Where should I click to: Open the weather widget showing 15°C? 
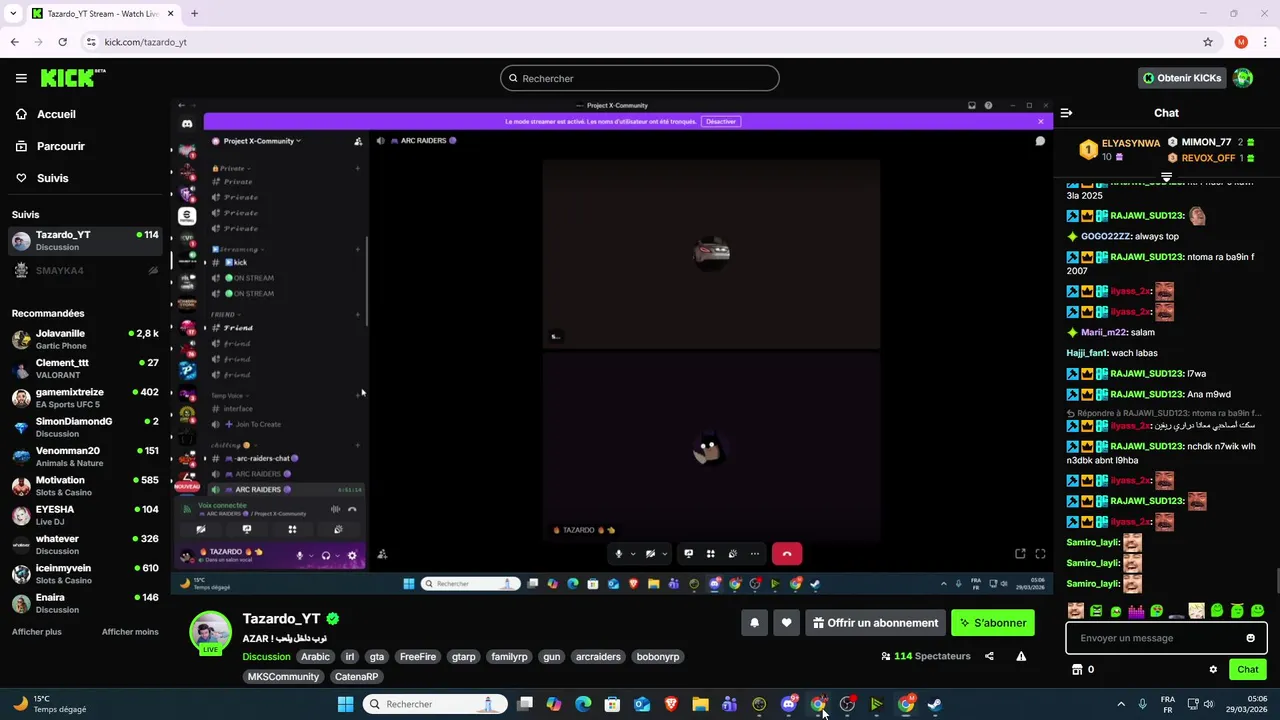(x=48, y=704)
